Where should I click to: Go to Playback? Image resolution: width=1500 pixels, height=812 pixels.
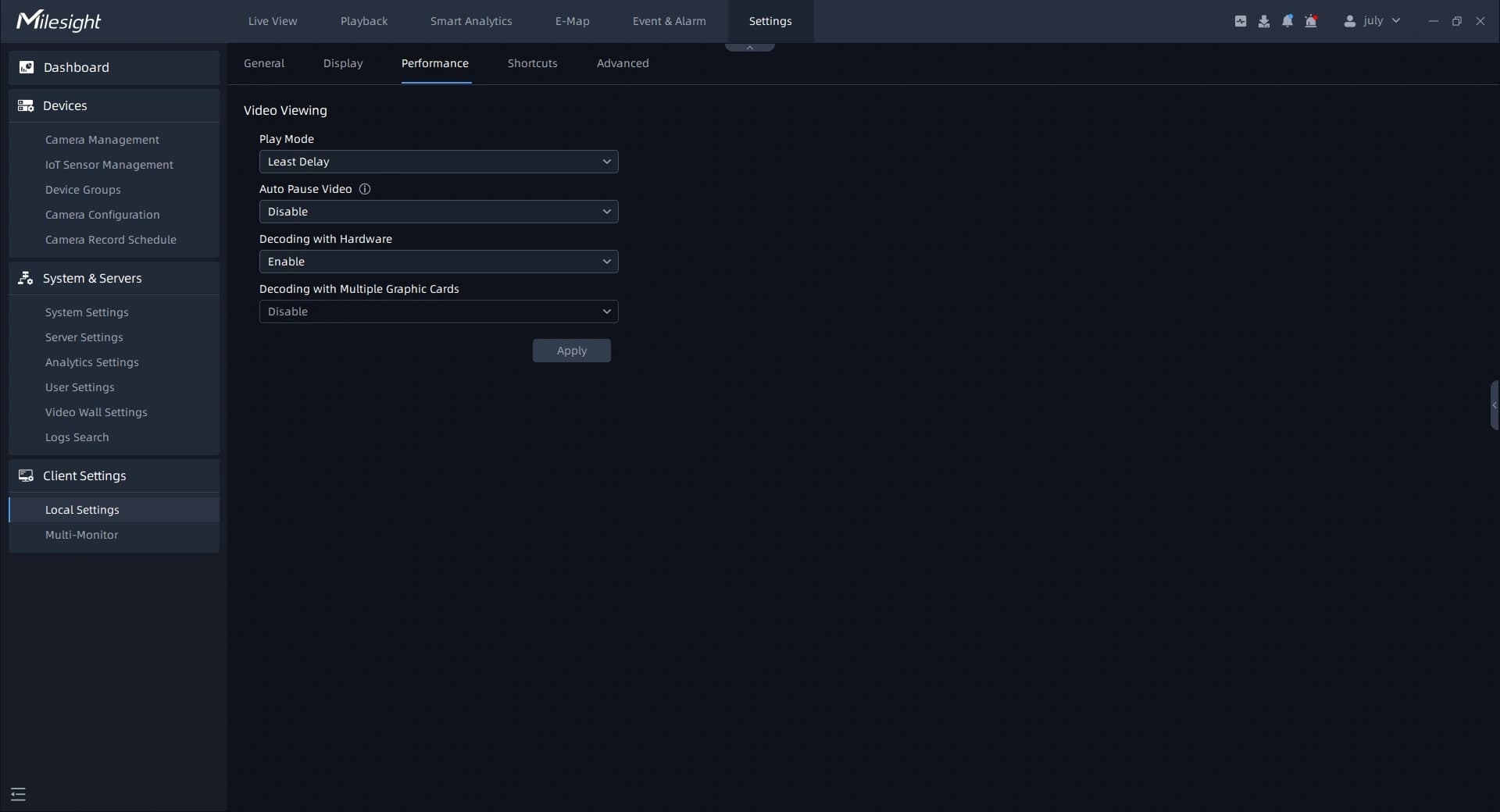pyautogui.click(x=364, y=21)
